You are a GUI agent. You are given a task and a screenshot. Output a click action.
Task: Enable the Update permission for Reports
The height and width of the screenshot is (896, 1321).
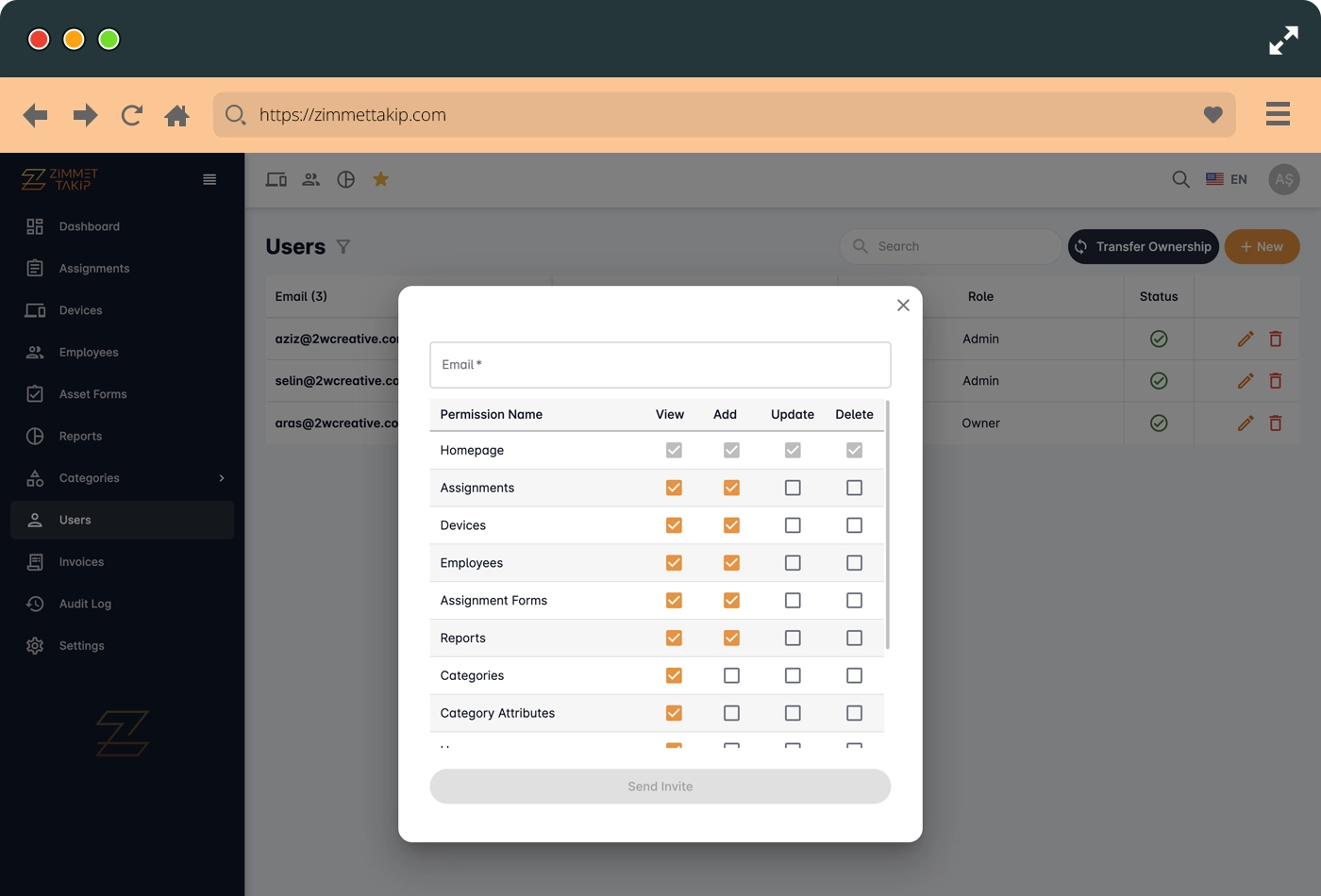click(x=793, y=639)
